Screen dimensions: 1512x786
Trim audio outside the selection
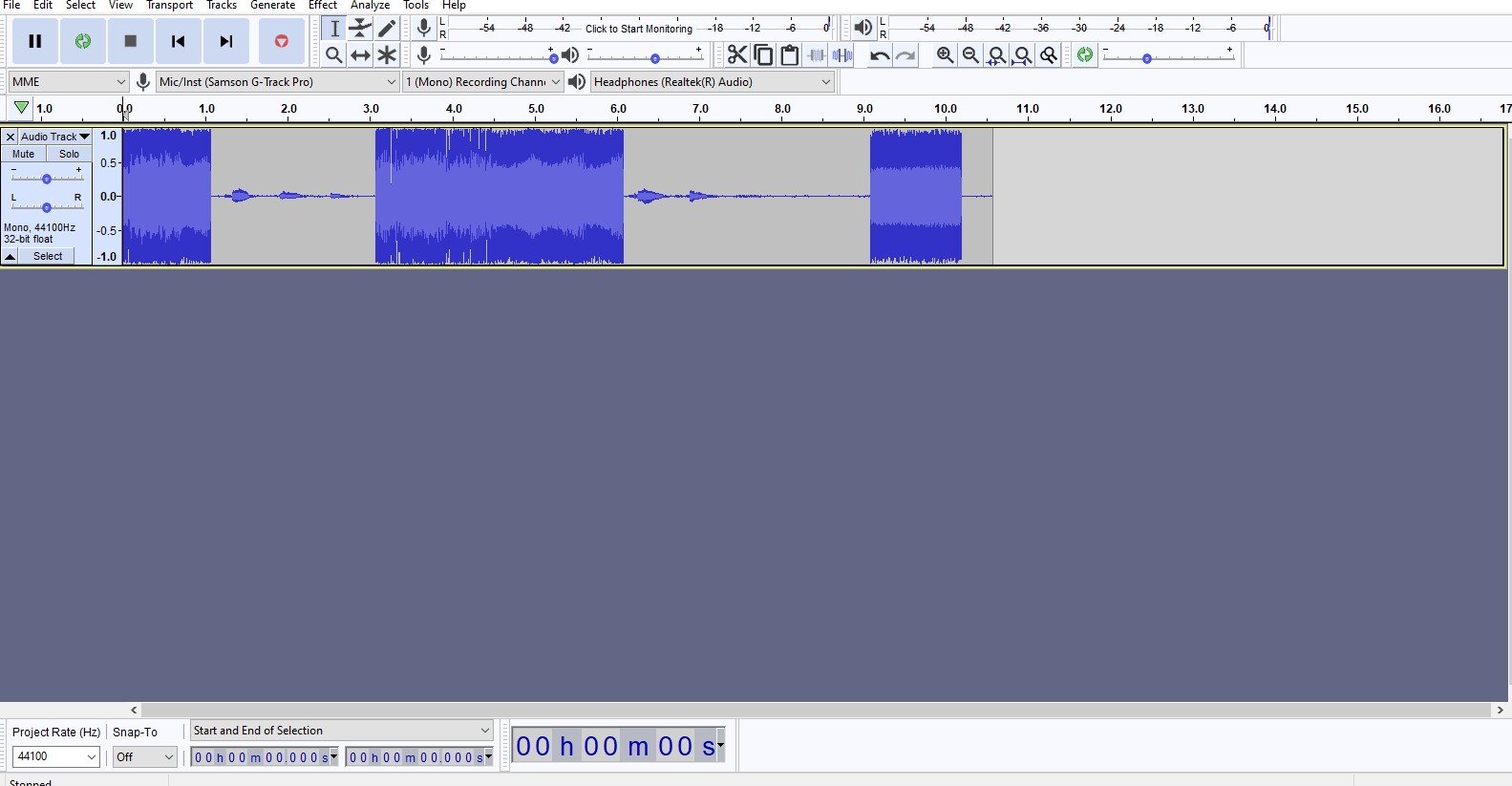(x=817, y=55)
